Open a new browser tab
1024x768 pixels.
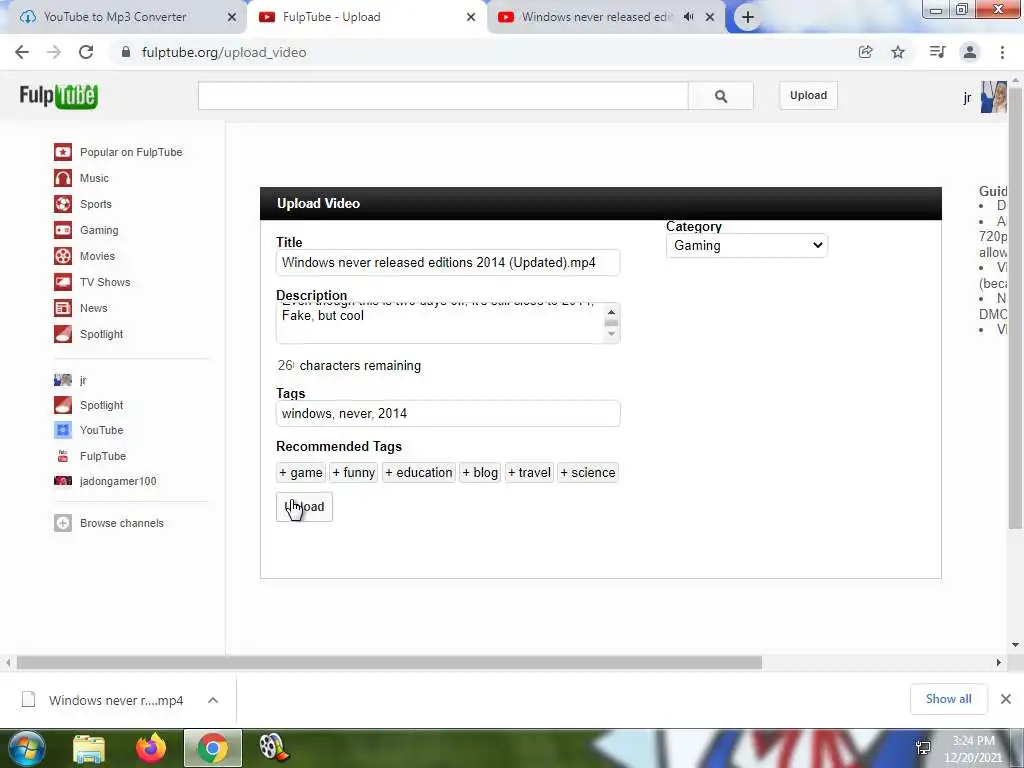748,18
